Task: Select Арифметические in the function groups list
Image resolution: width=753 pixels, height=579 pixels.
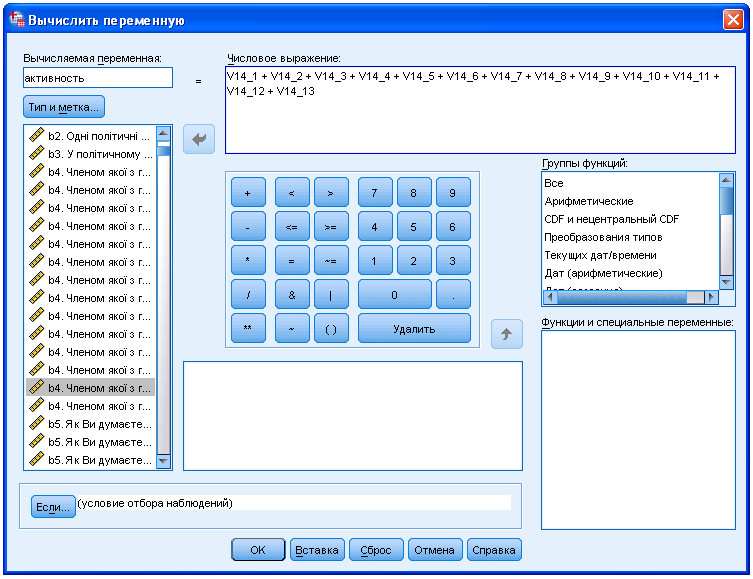Action: click(x=588, y=201)
